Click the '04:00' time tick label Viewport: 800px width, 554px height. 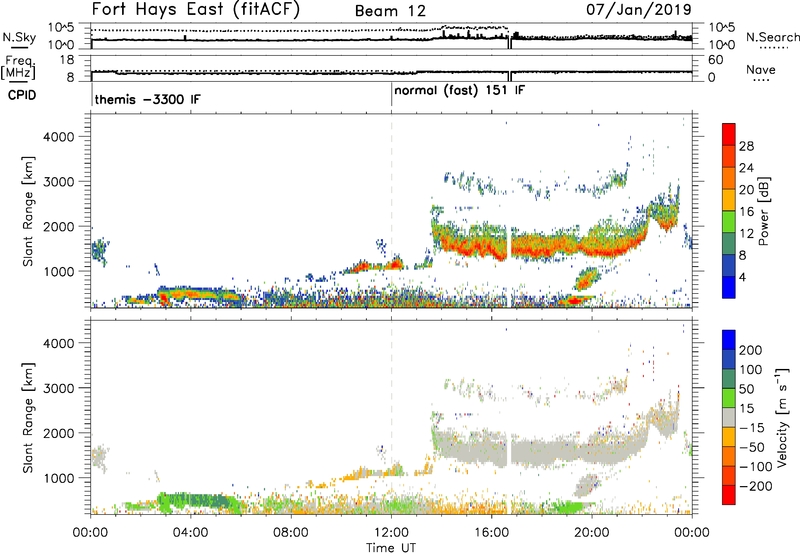tap(190, 533)
